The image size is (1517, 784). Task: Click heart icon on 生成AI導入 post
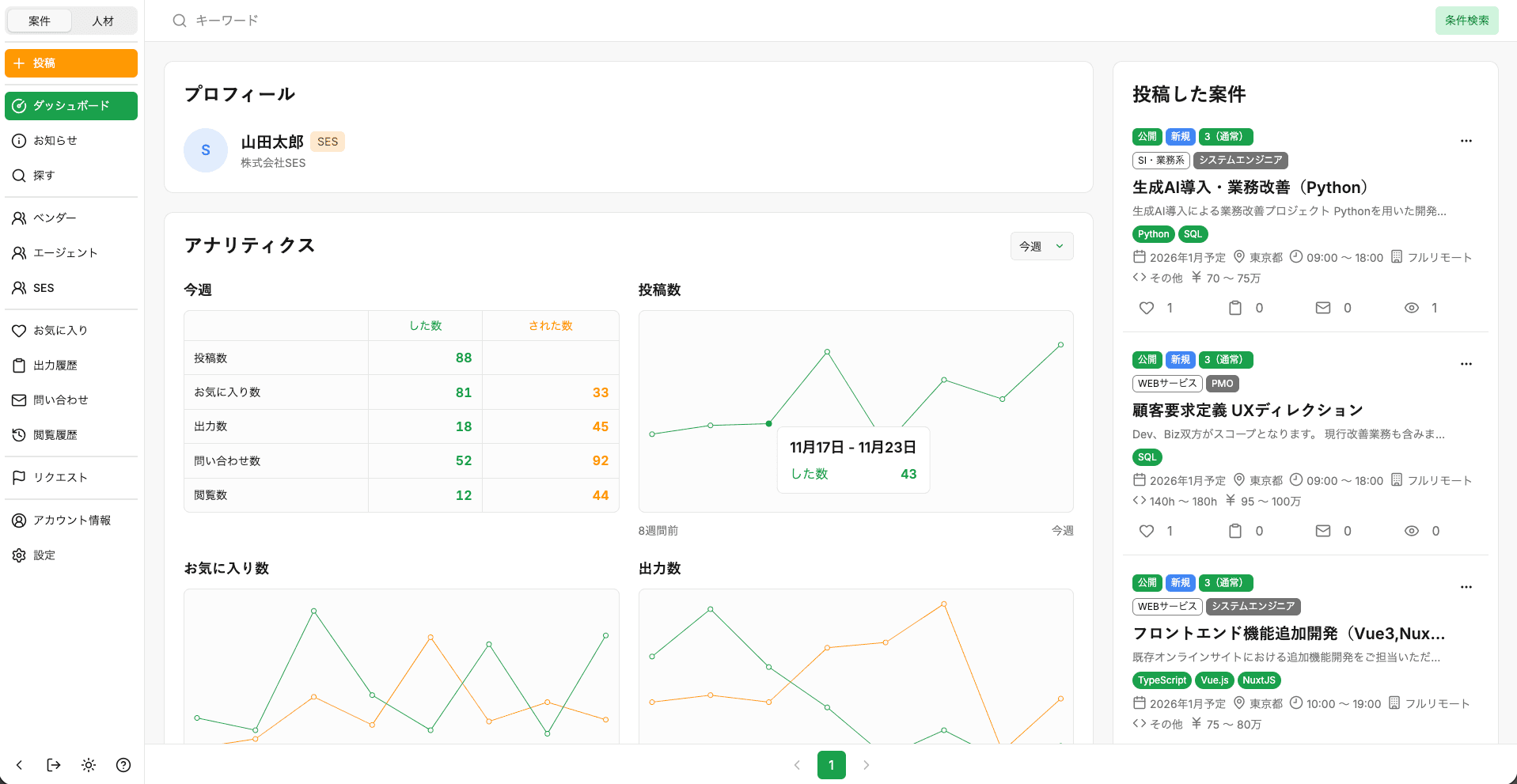tap(1147, 308)
